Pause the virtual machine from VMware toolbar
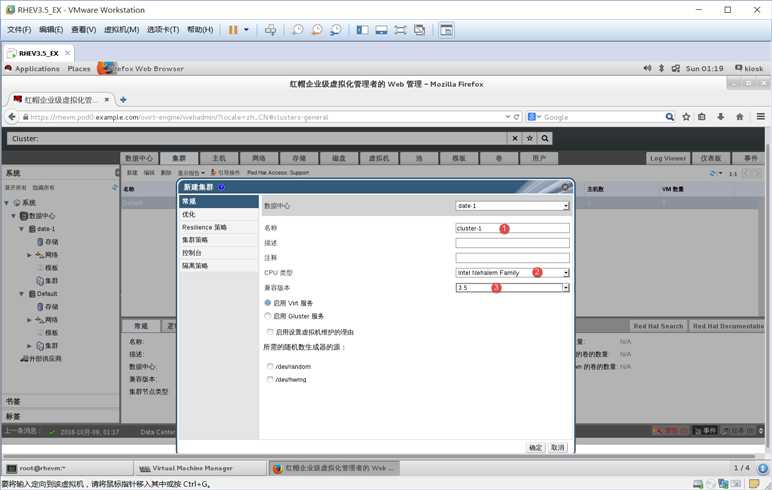Viewport: 772px width, 490px height. pos(232,30)
